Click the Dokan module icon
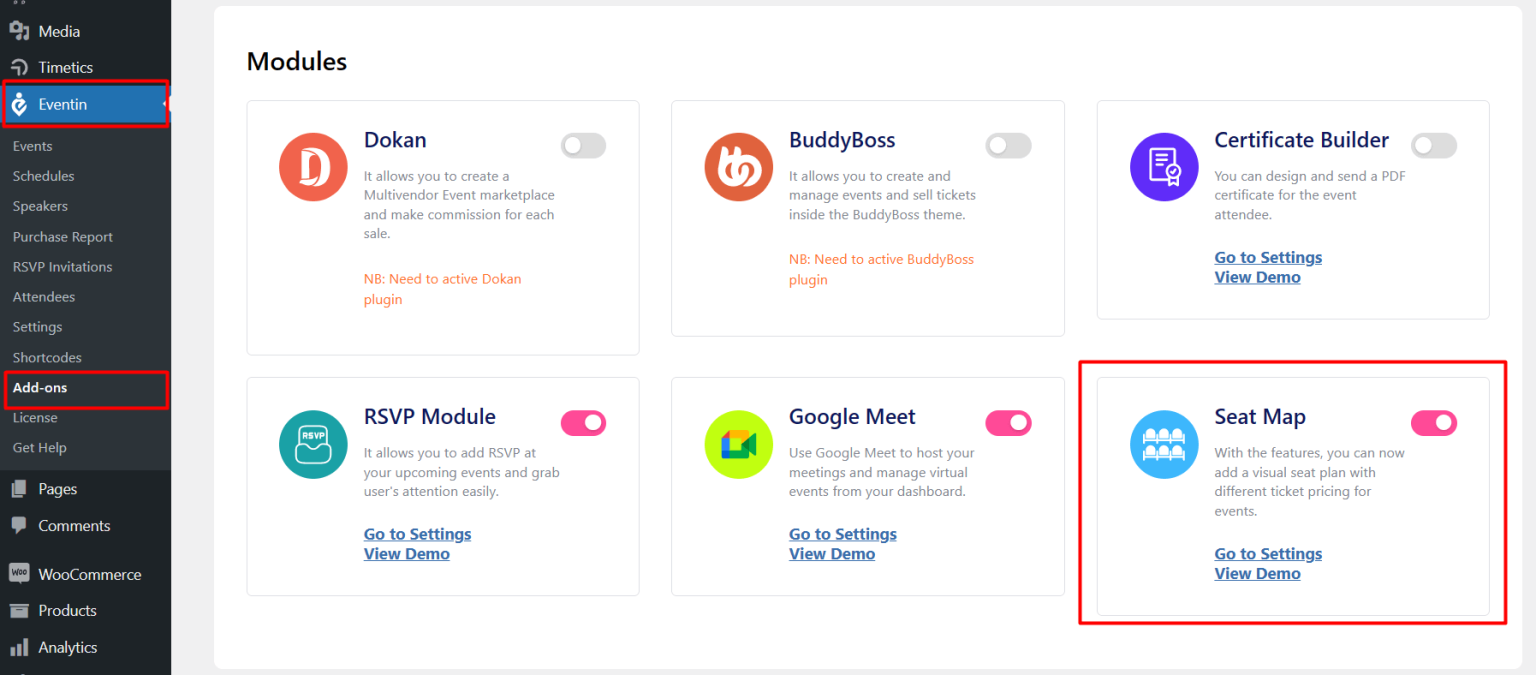Viewport: 1536px width, 675px height. 313,167
